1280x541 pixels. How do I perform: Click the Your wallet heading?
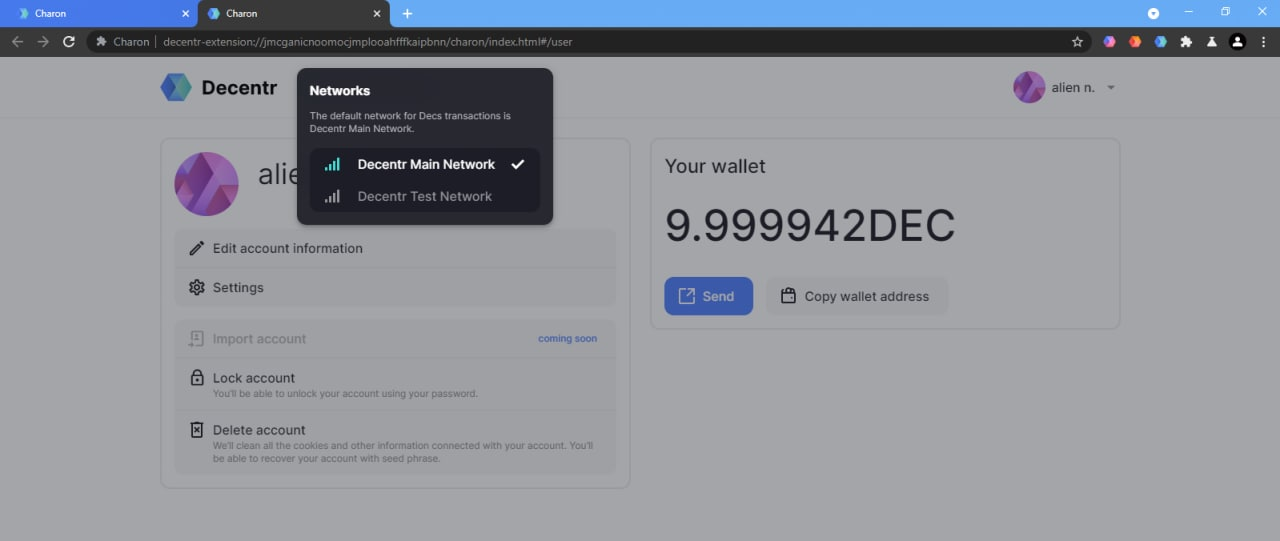click(x=715, y=167)
